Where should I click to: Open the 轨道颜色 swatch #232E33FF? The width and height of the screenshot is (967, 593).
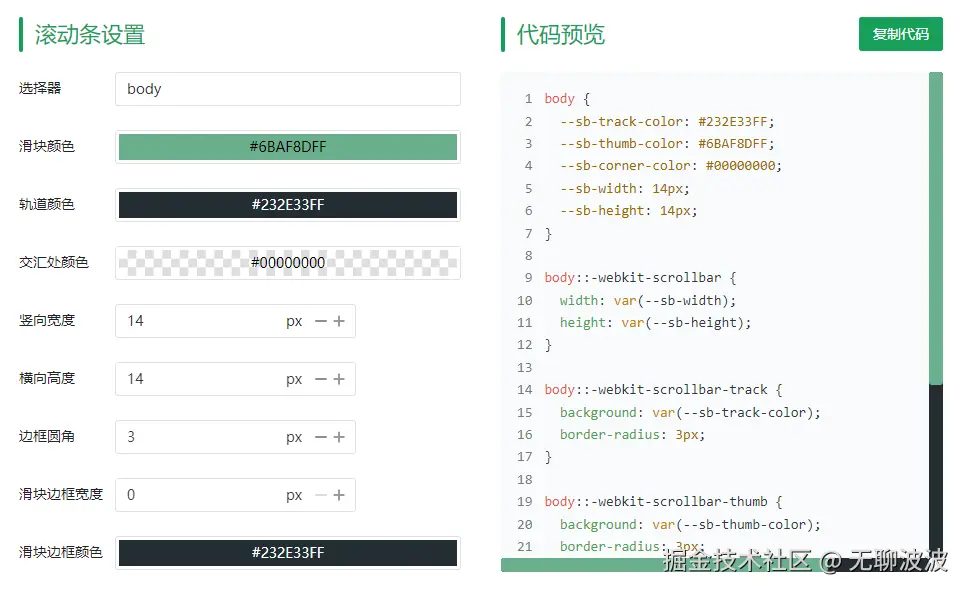pyautogui.click(x=287, y=205)
